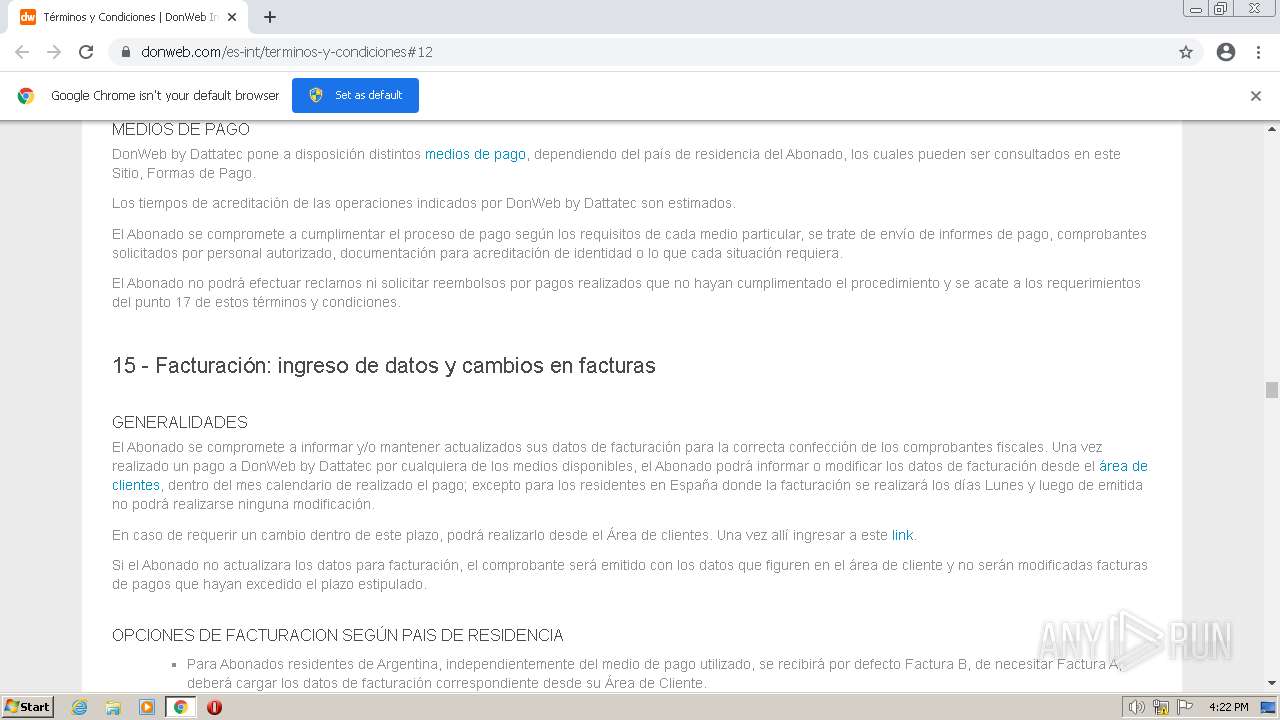Click 'OPCIONES DE FACTURACION SEGÚN PAIS DE RESIDENCIA' heading
The image size is (1280, 720).
coord(338,635)
